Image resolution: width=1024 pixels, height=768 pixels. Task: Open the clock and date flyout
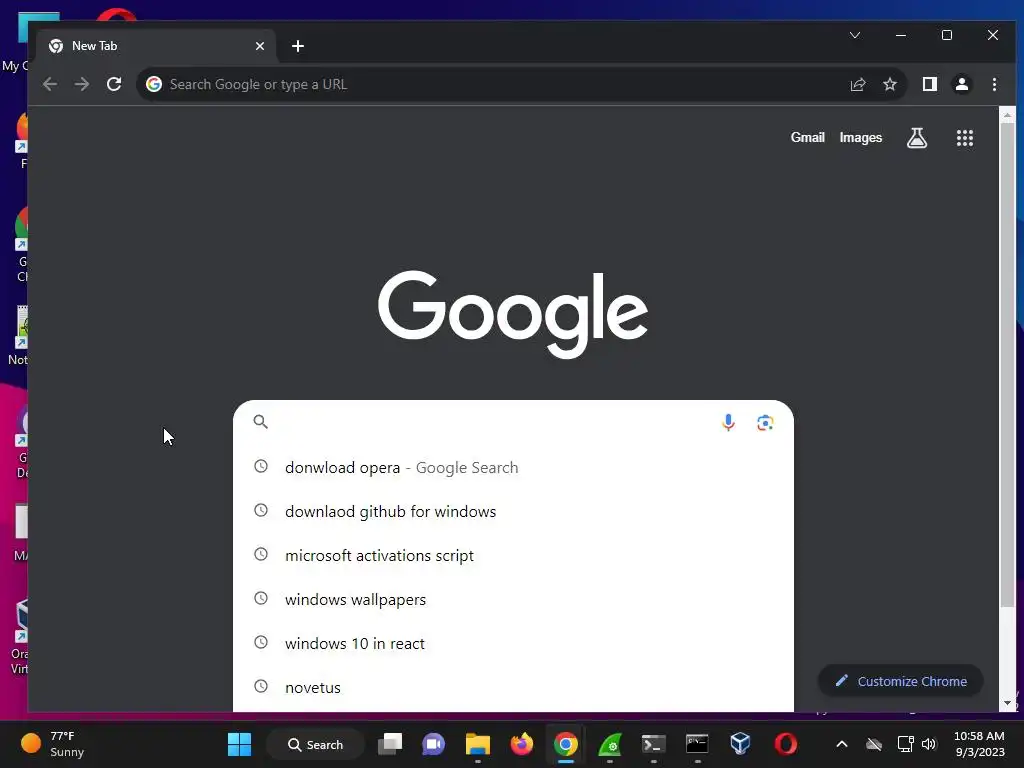(x=979, y=744)
